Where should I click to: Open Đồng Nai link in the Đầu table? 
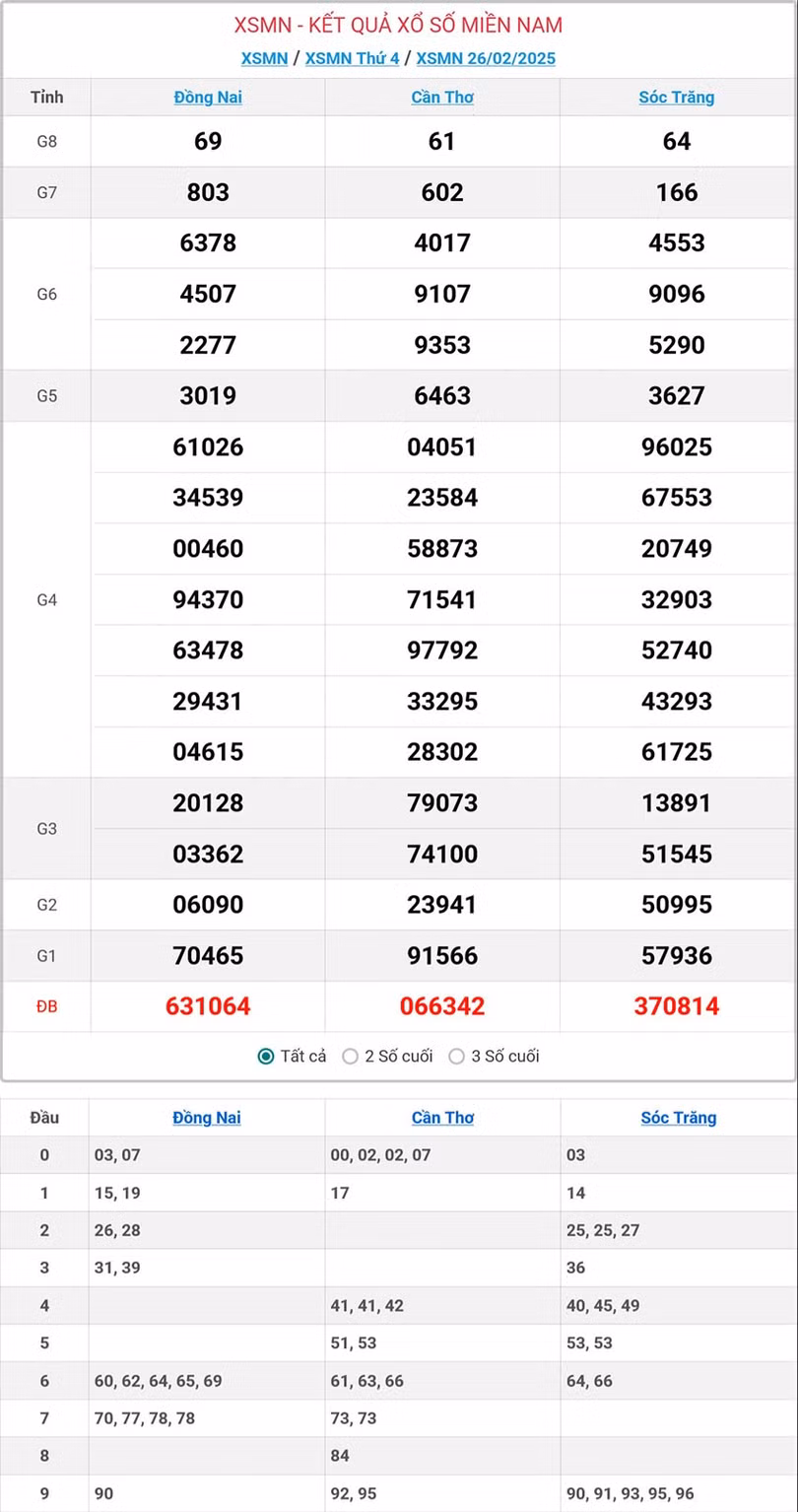pyautogui.click(x=207, y=1118)
